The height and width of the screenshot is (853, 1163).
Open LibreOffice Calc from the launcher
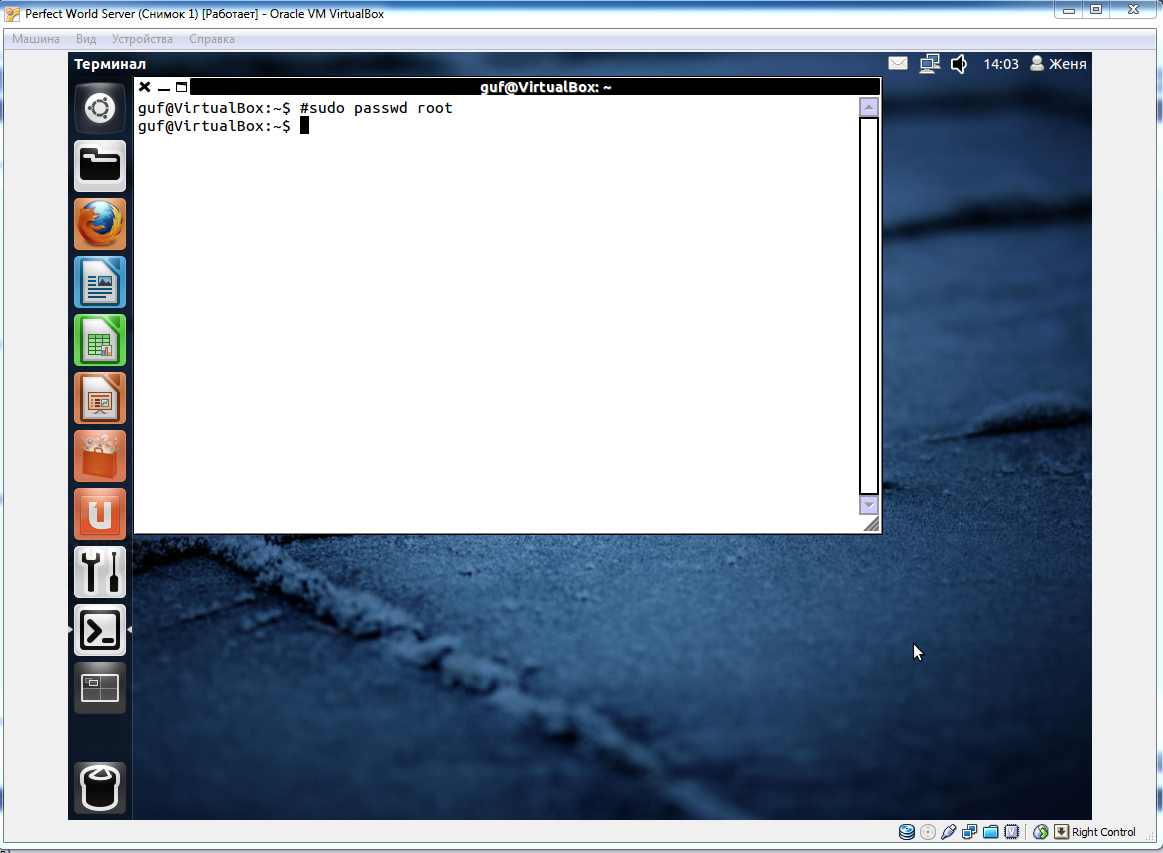click(100, 340)
